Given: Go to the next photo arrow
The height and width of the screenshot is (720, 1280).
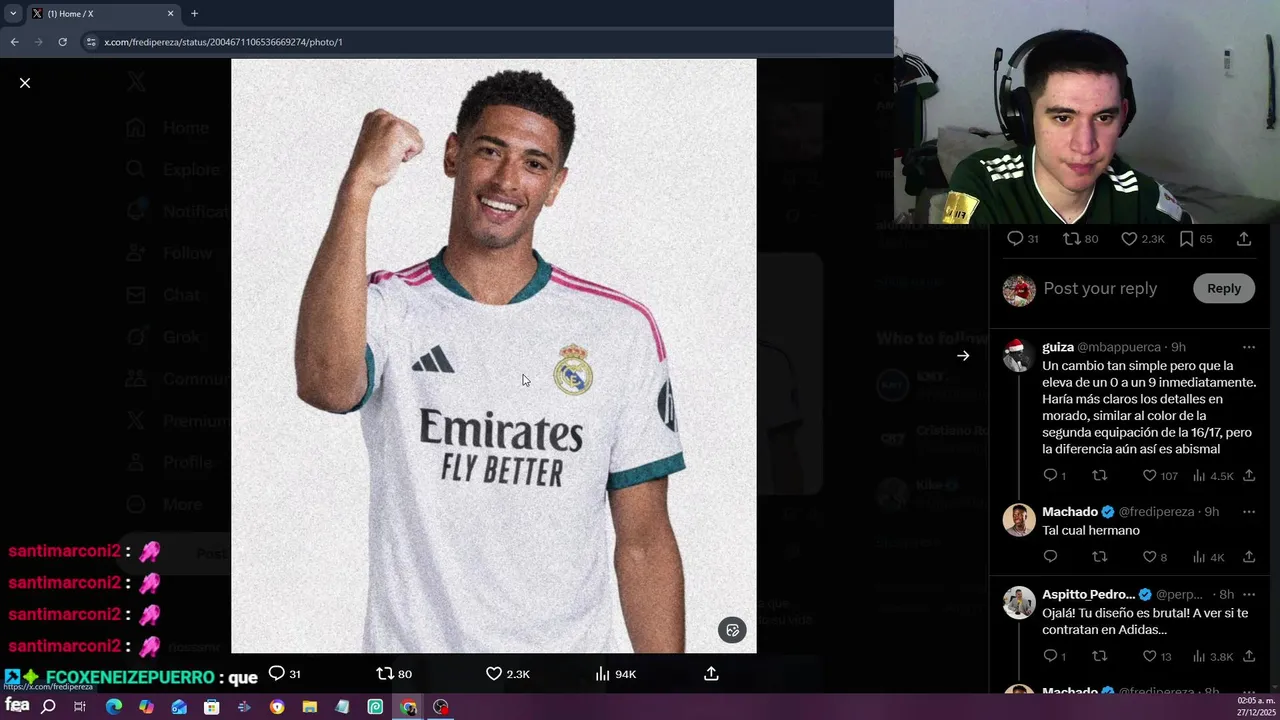Looking at the screenshot, I should (x=963, y=355).
